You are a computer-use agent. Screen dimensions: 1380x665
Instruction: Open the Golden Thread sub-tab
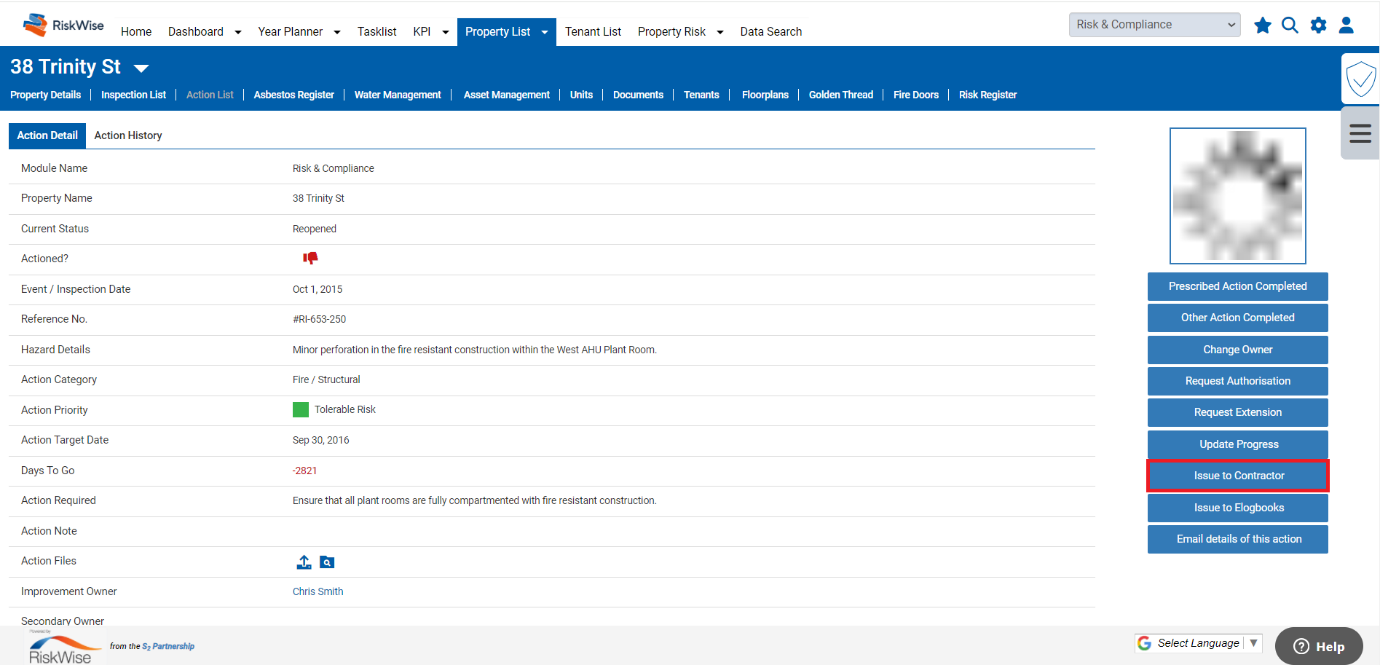(841, 95)
